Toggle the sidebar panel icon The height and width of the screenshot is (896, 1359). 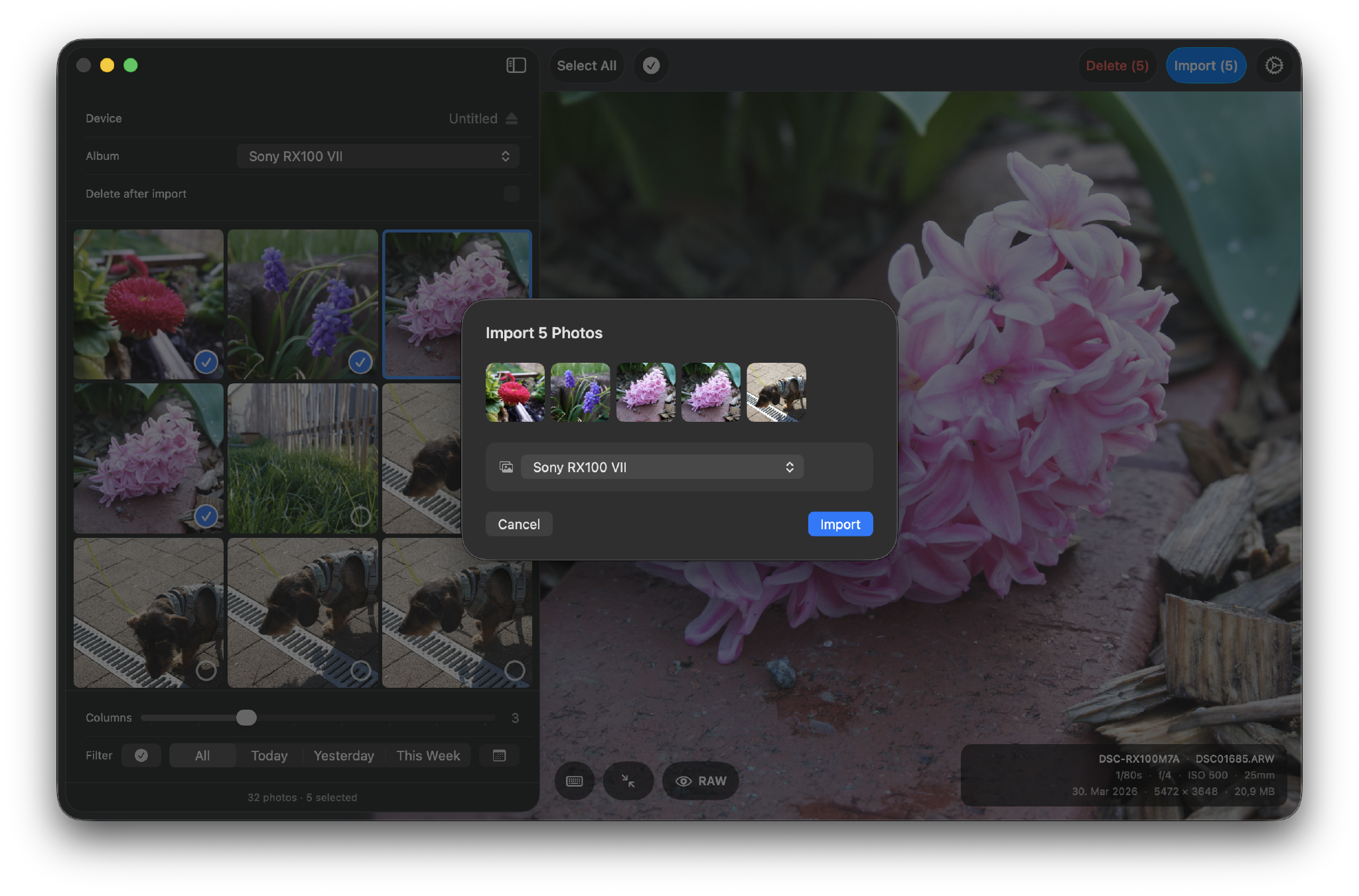coord(516,65)
